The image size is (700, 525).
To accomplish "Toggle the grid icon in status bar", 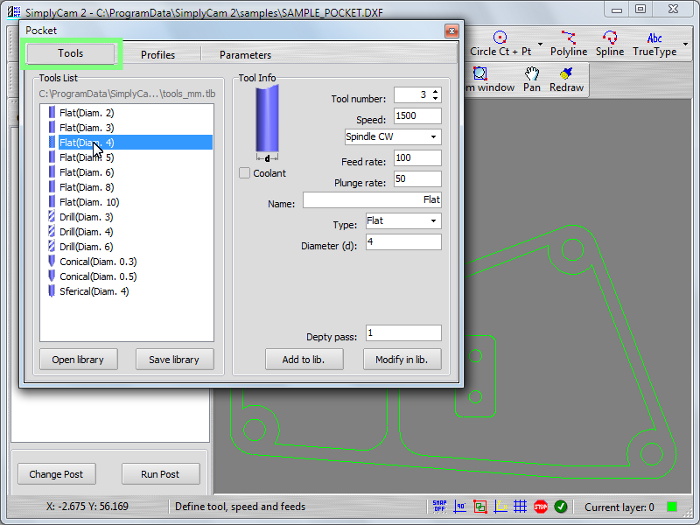I will [x=520, y=507].
